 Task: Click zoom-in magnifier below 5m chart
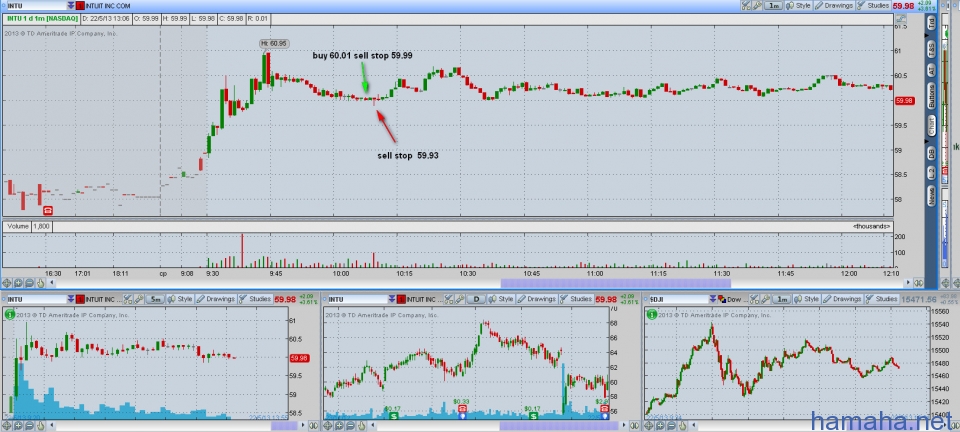[18, 425]
